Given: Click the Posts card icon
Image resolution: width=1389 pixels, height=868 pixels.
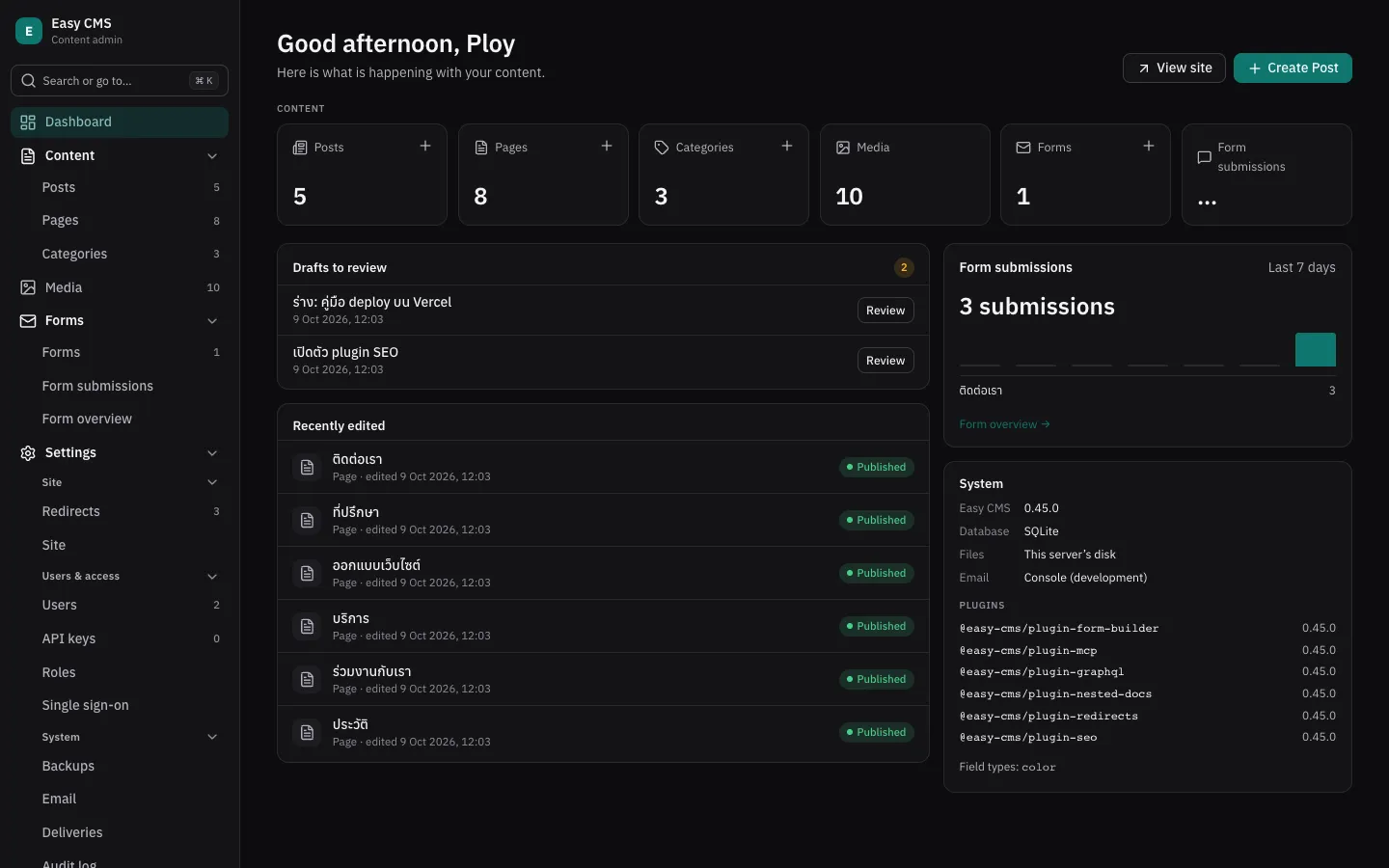Looking at the screenshot, I should (x=300, y=148).
